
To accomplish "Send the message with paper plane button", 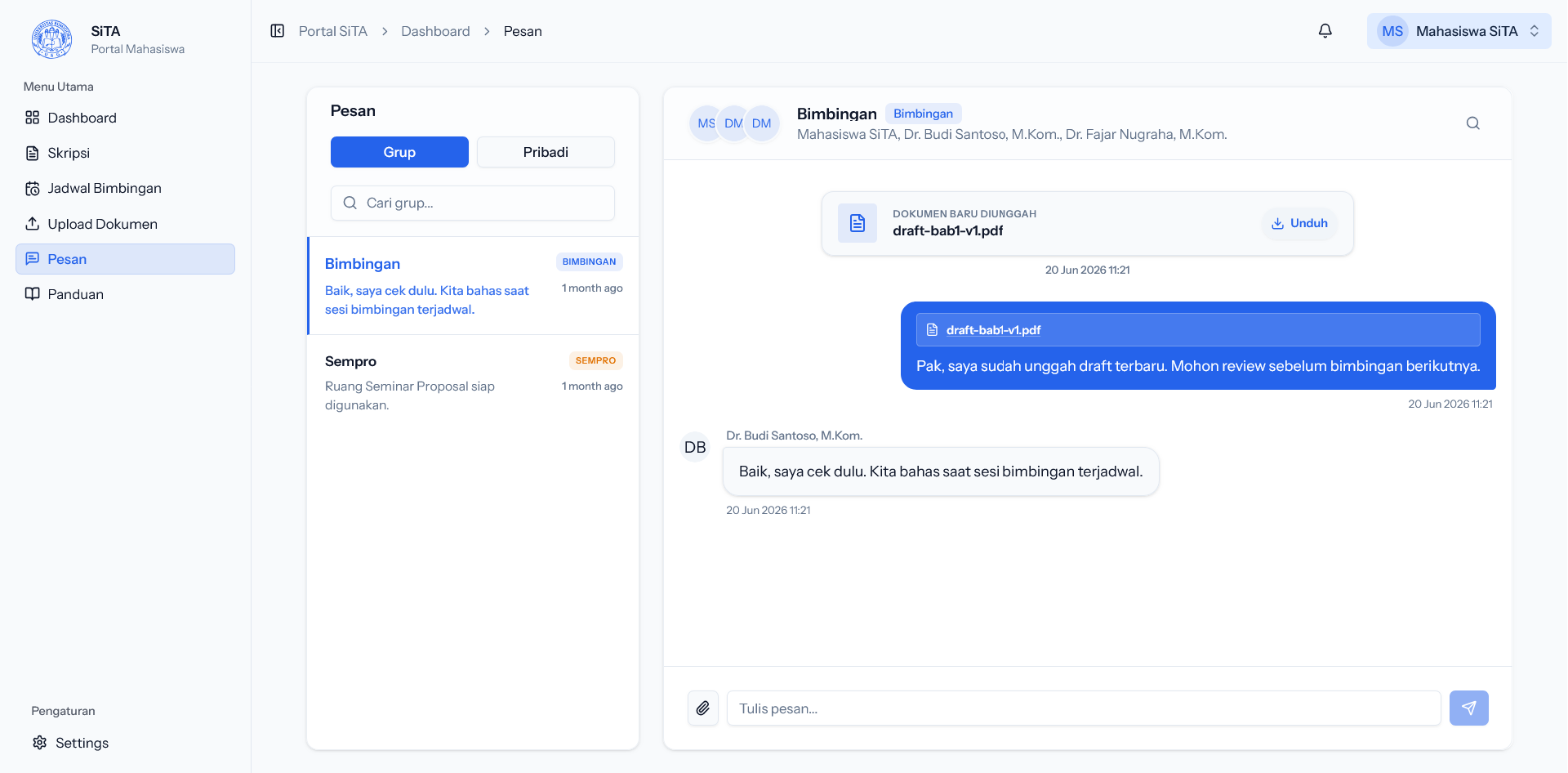I will coord(1469,708).
